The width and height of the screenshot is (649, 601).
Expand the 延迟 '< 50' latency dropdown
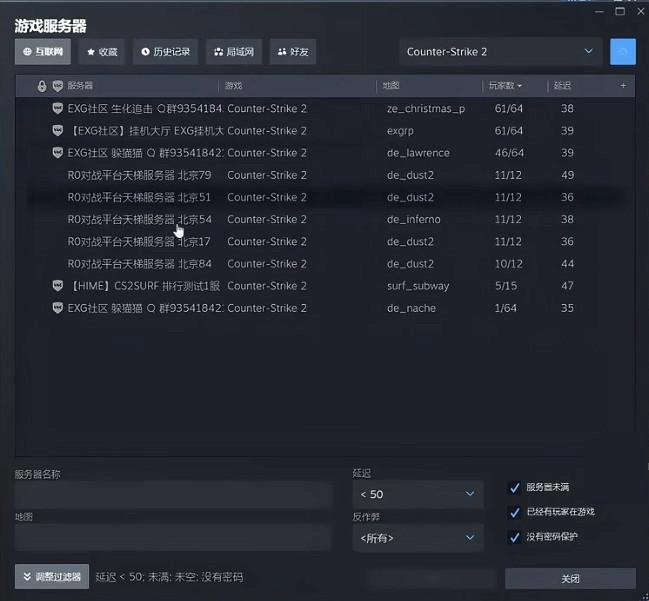(417, 494)
